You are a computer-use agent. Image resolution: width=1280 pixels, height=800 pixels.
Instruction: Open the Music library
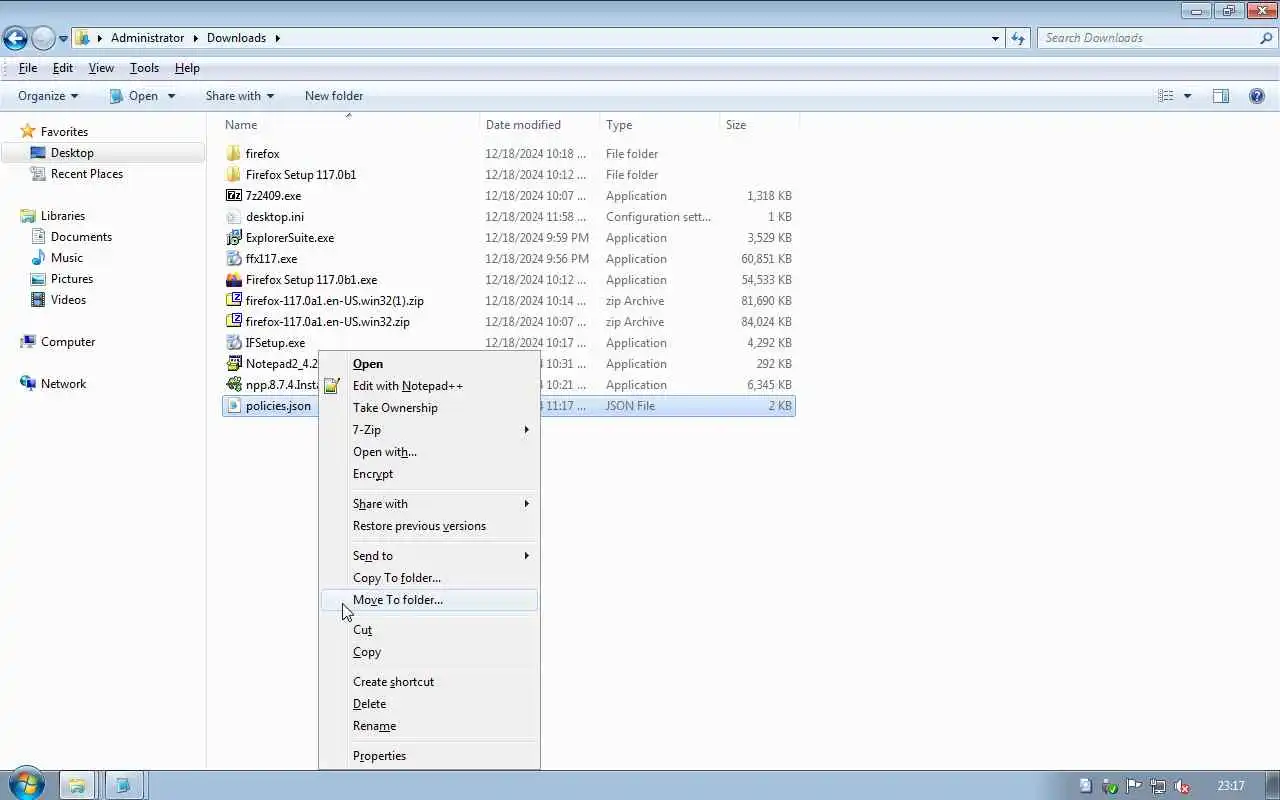(67, 258)
